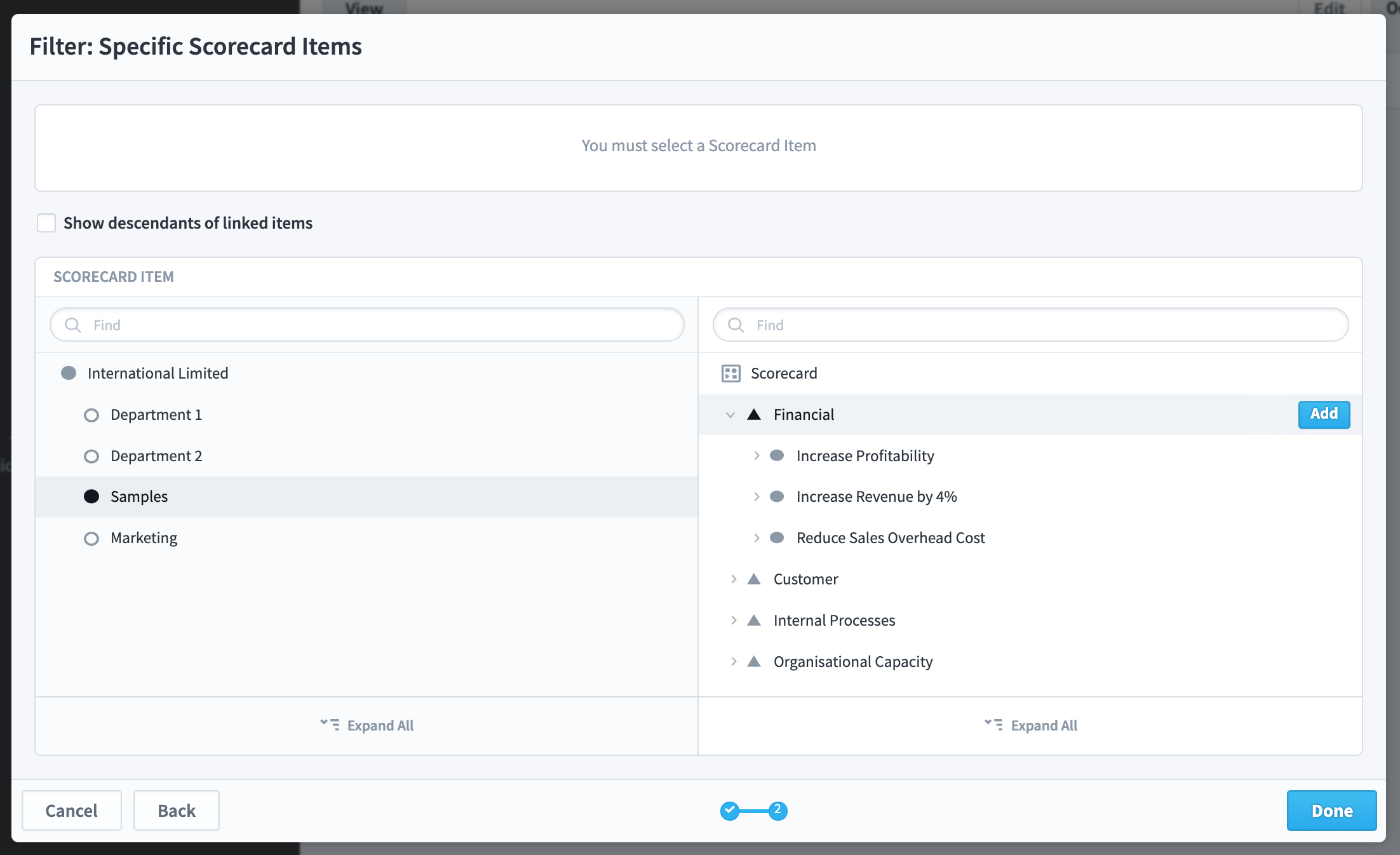
Task: Select the Department 1 radio button
Action: click(x=91, y=415)
